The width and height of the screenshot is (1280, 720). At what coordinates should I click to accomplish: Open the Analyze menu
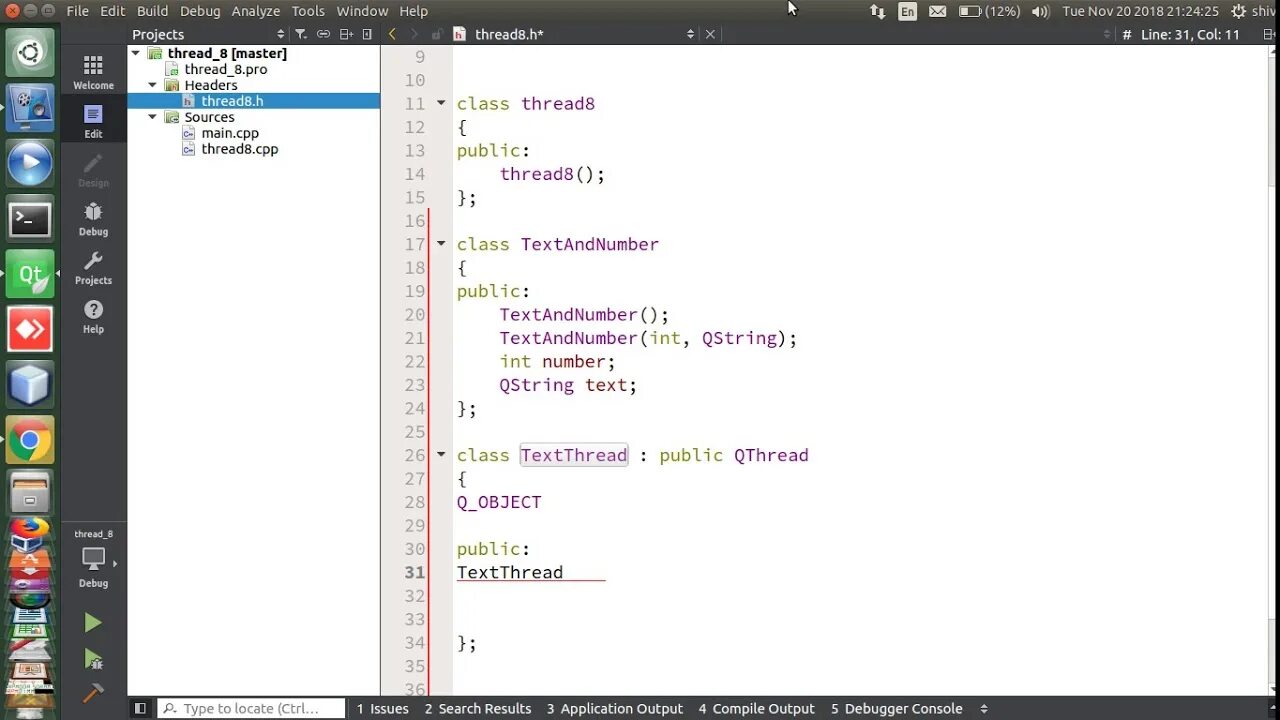click(x=255, y=11)
